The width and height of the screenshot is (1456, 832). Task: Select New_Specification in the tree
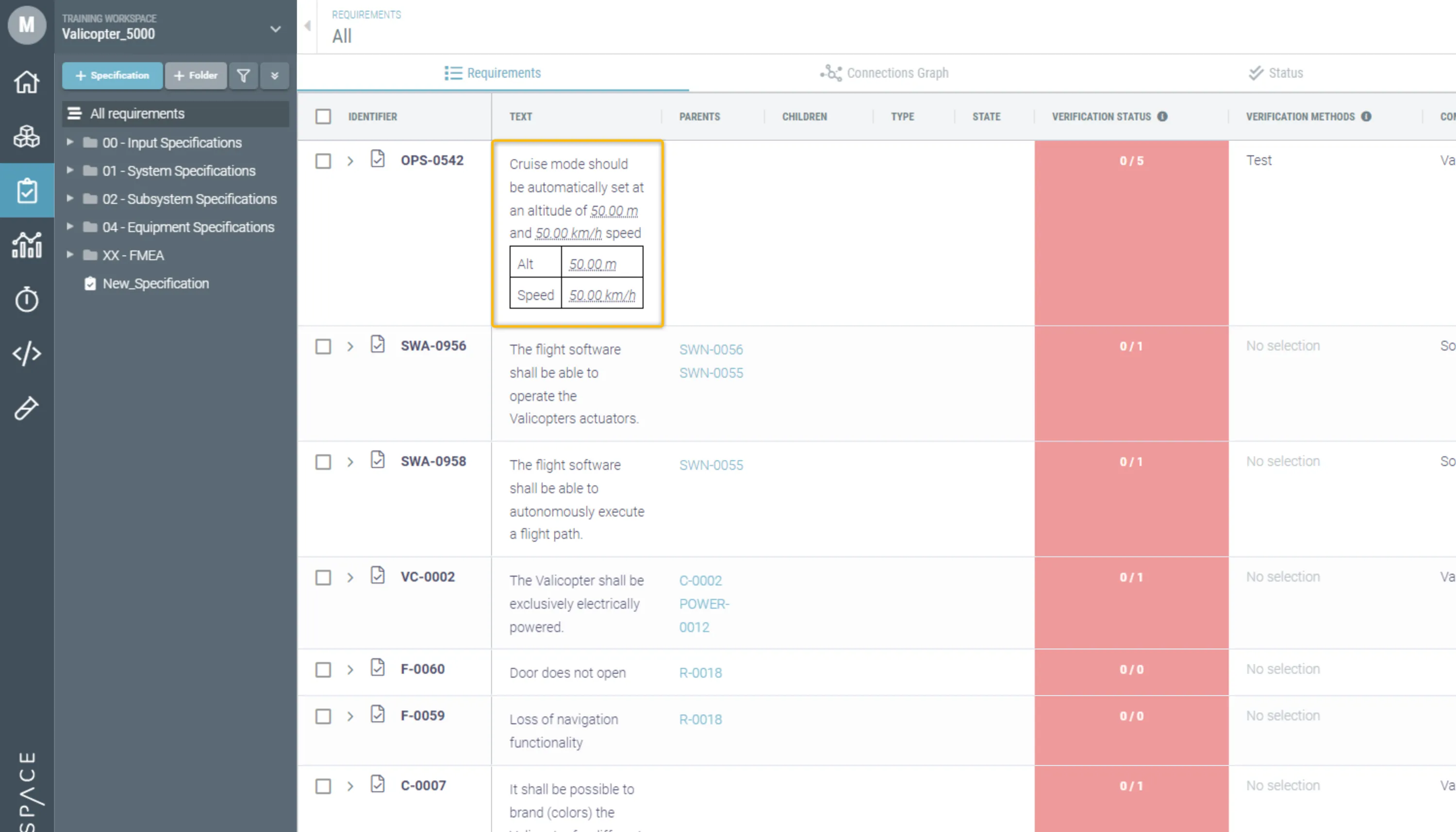[x=155, y=283]
